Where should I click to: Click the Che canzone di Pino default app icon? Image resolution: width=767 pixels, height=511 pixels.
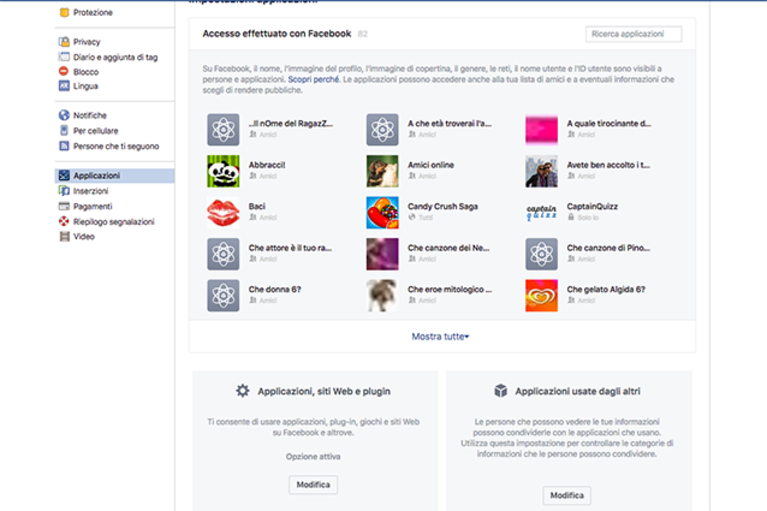tap(541, 254)
